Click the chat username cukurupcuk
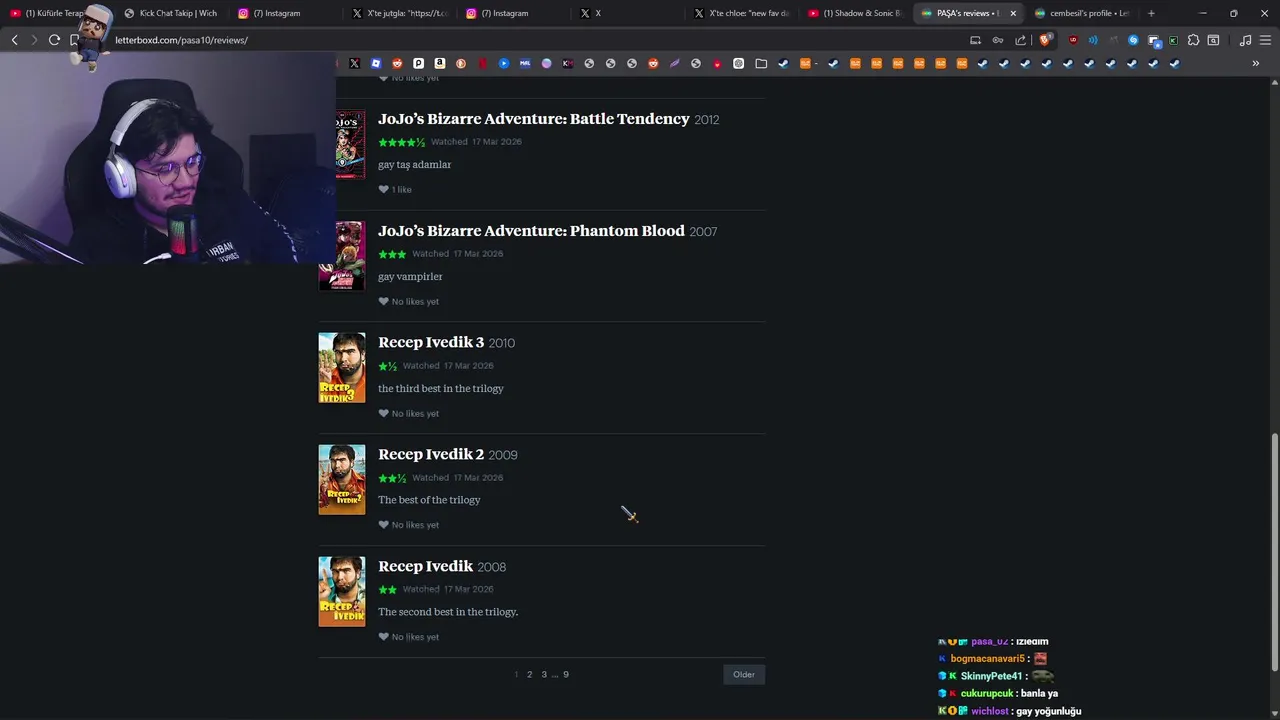 click(x=987, y=693)
